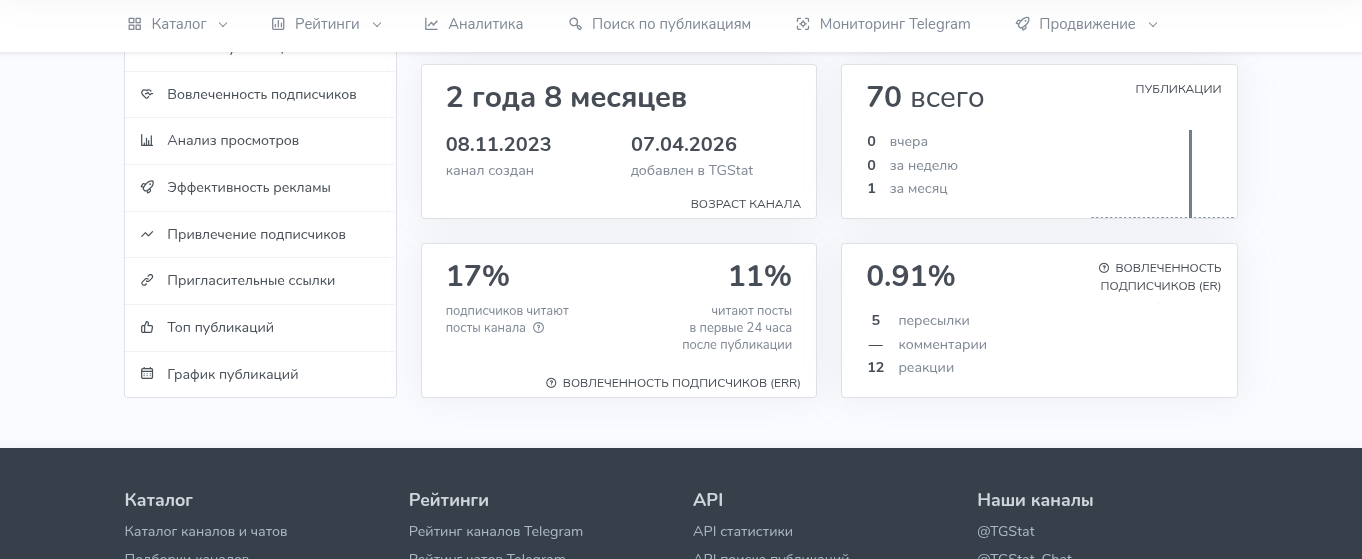Click the 0.91% ER value

point(911,276)
